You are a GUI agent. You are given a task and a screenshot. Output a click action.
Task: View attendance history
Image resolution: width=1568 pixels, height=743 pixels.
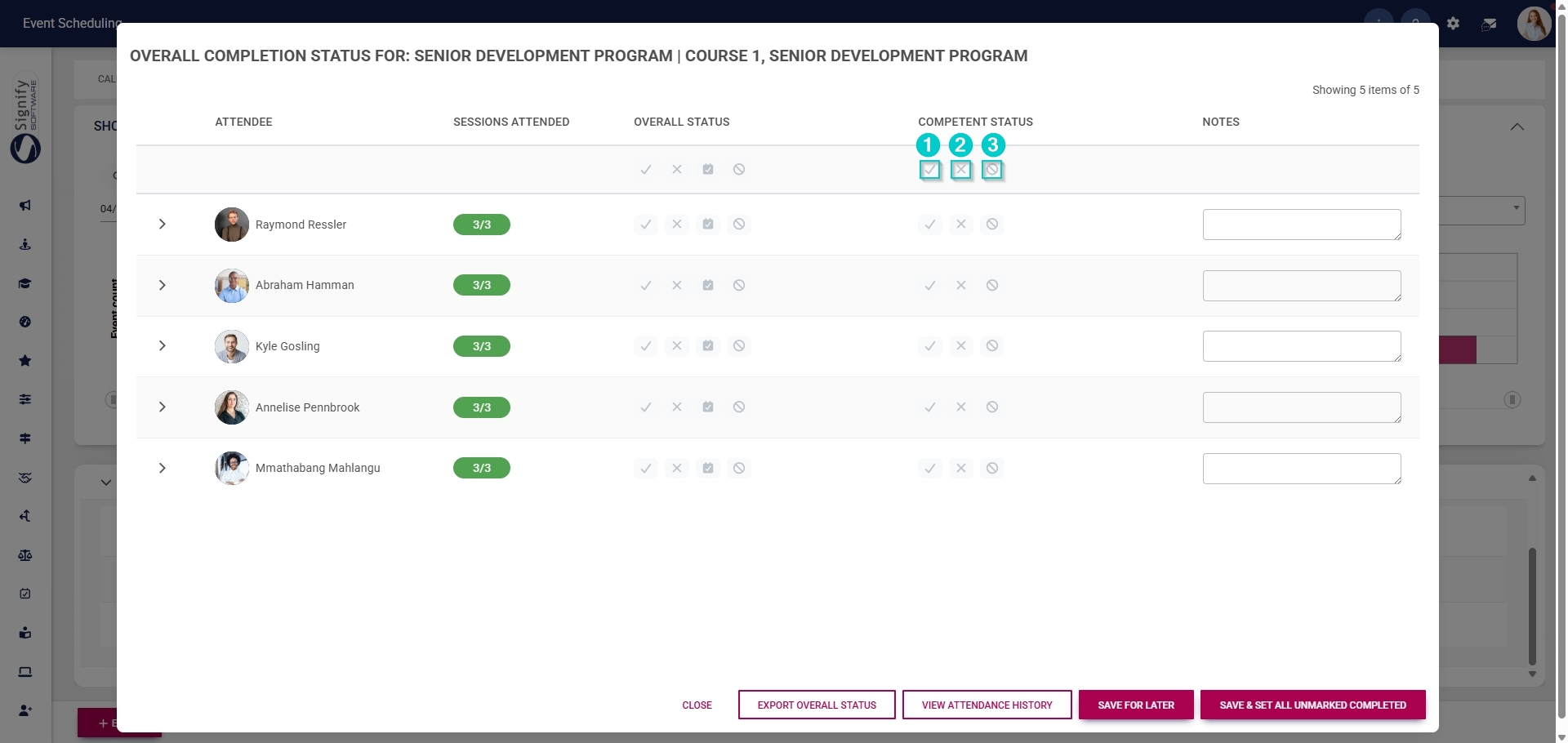click(987, 705)
